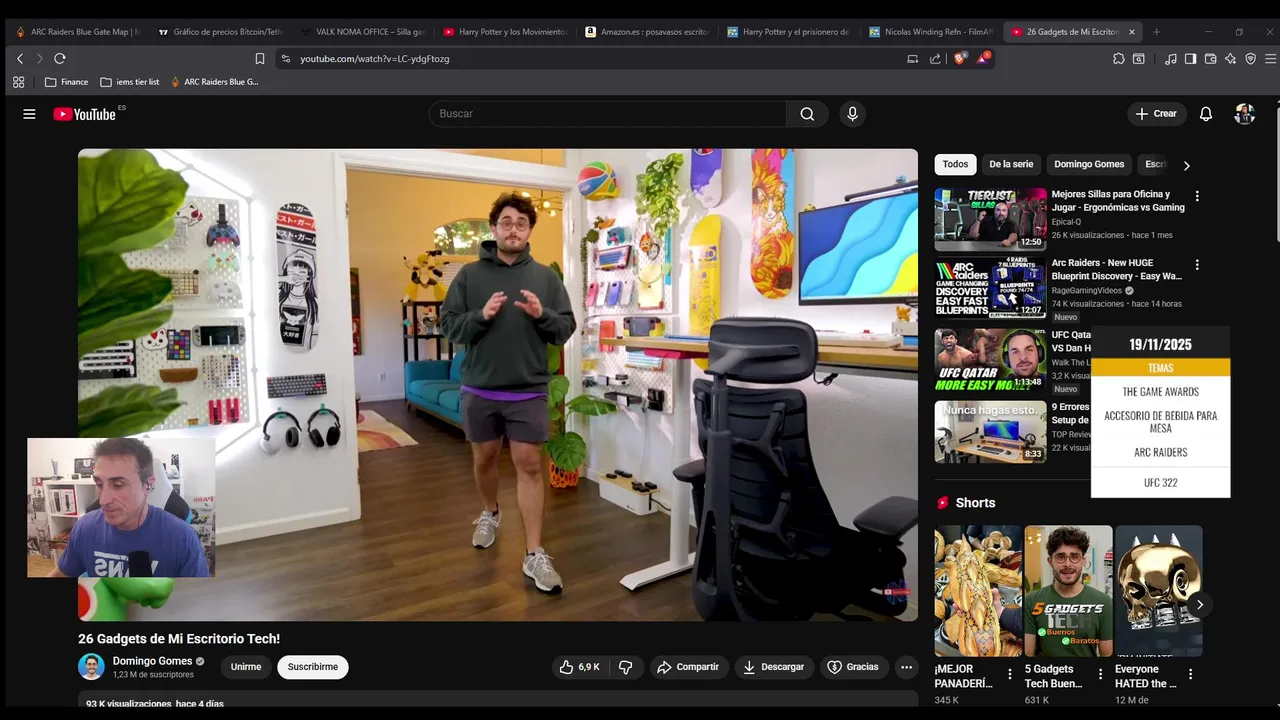This screenshot has height=720, width=1280.
Task: Open the VPN shield icon
Action: (x=1250, y=59)
